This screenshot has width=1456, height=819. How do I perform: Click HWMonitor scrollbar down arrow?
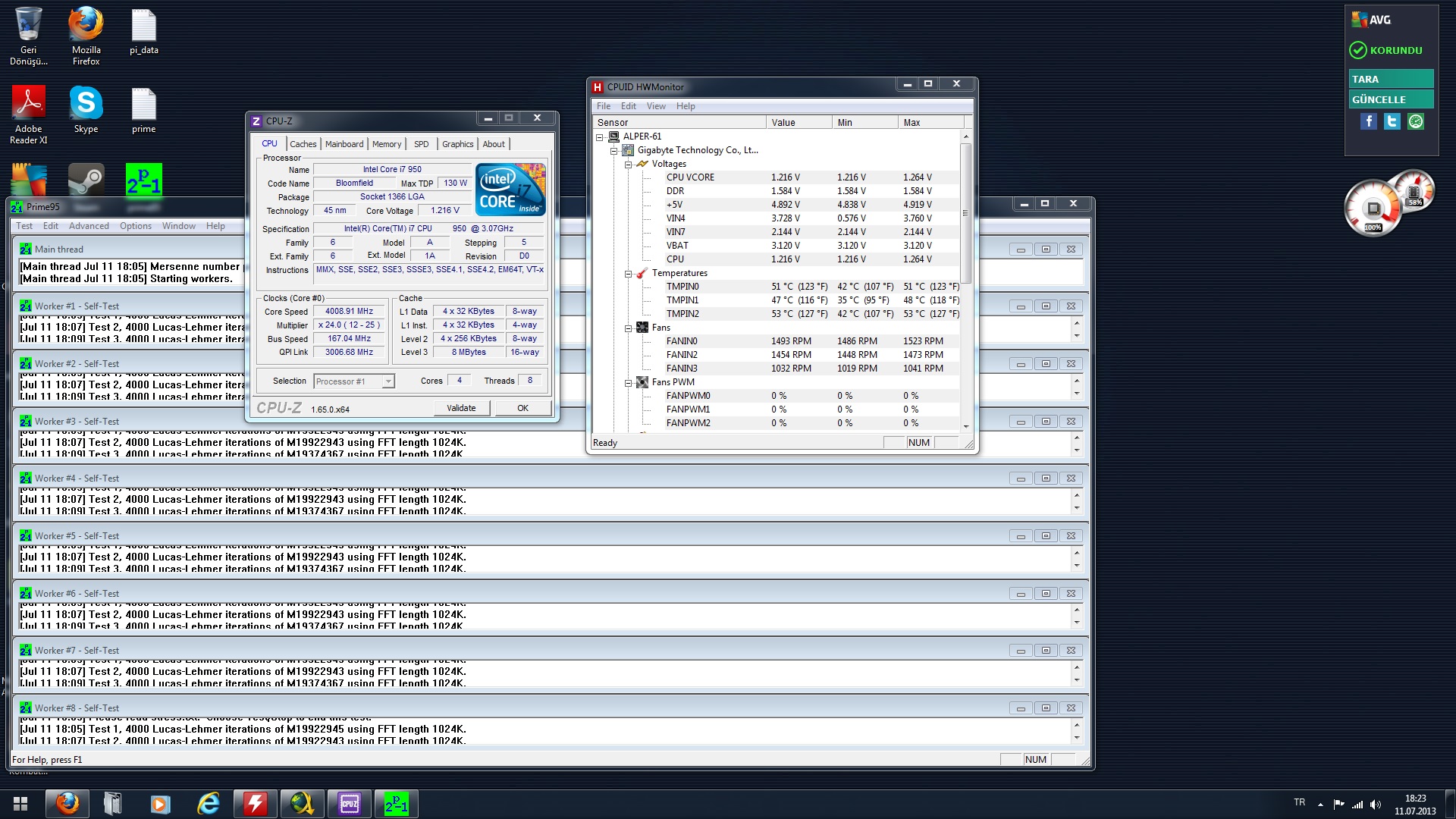point(966,426)
